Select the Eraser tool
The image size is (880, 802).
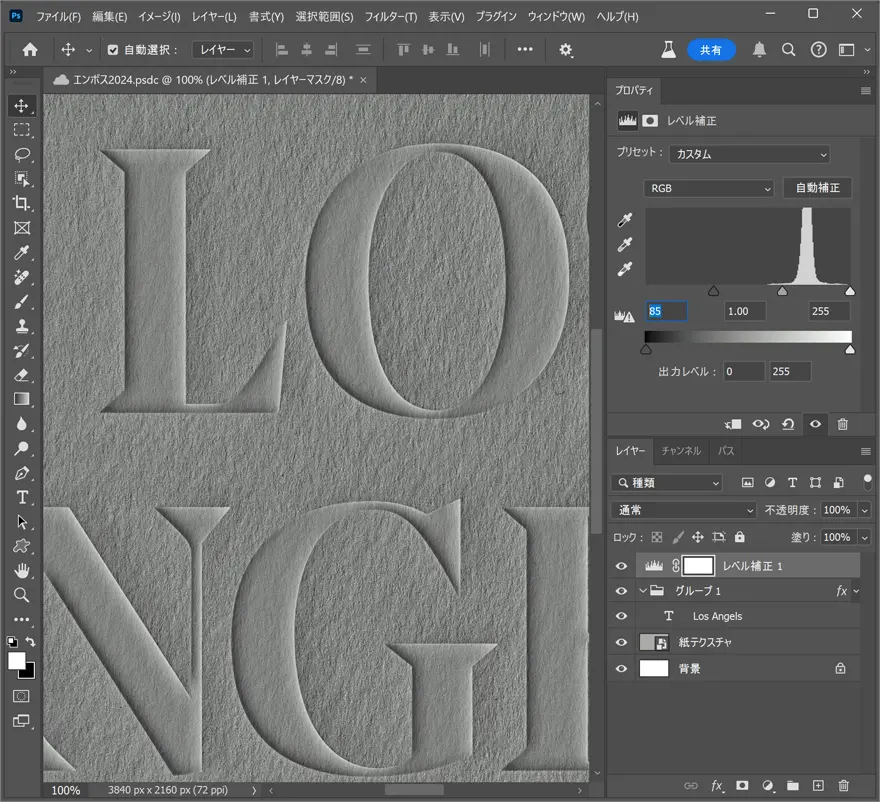pyautogui.click(x=21, y=375)
